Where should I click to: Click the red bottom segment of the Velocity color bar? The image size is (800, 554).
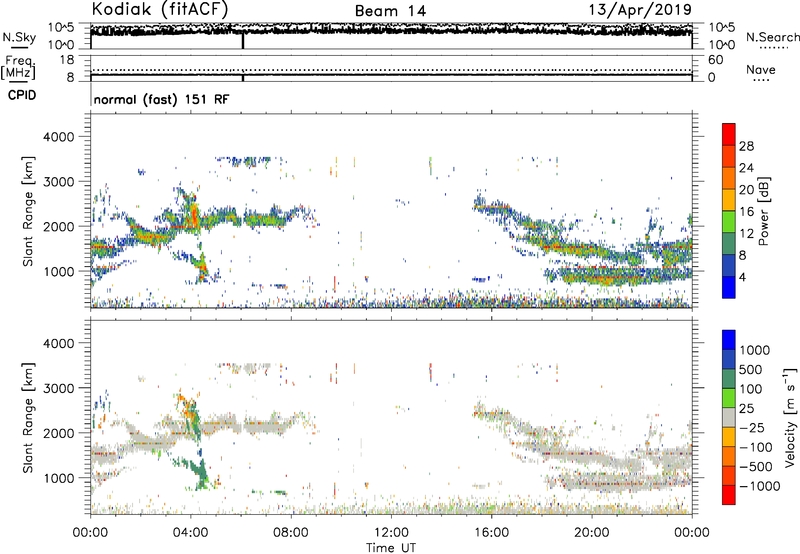coord(729,495)
